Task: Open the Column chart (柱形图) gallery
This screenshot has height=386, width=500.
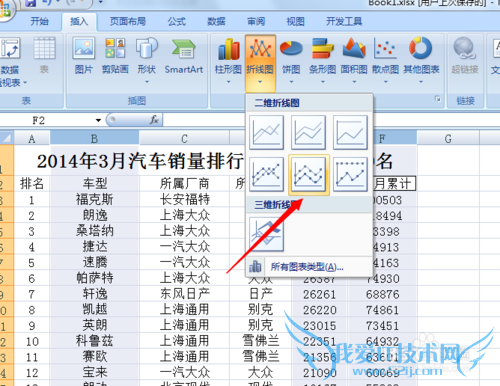Action: (228, 61)
